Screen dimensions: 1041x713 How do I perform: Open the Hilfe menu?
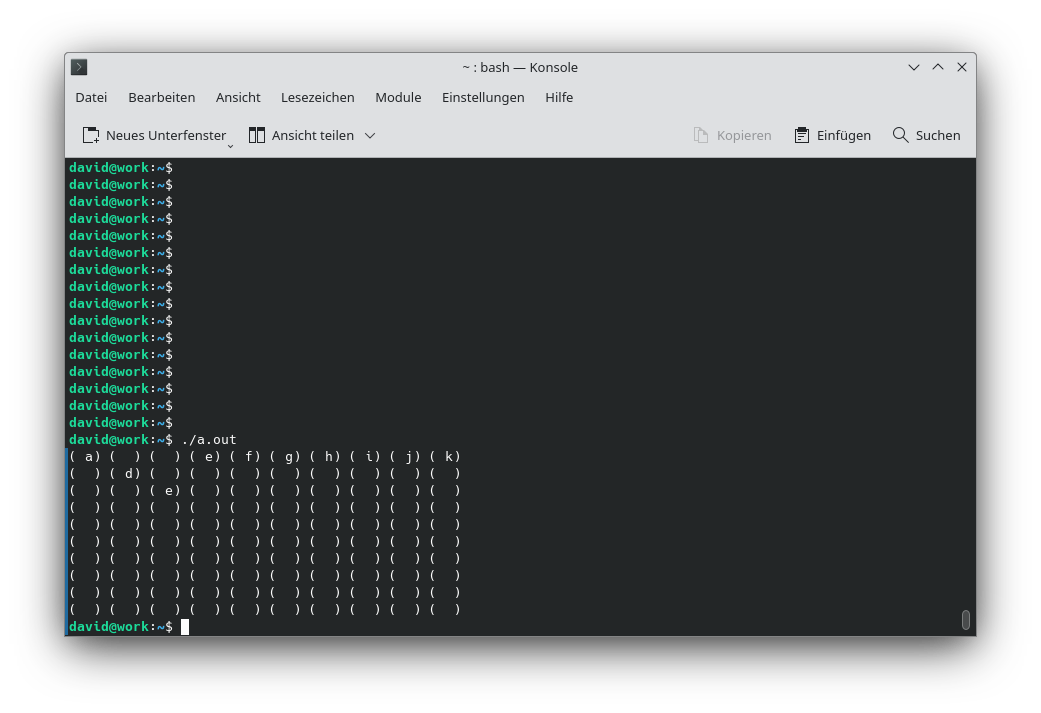coord(559,97)
